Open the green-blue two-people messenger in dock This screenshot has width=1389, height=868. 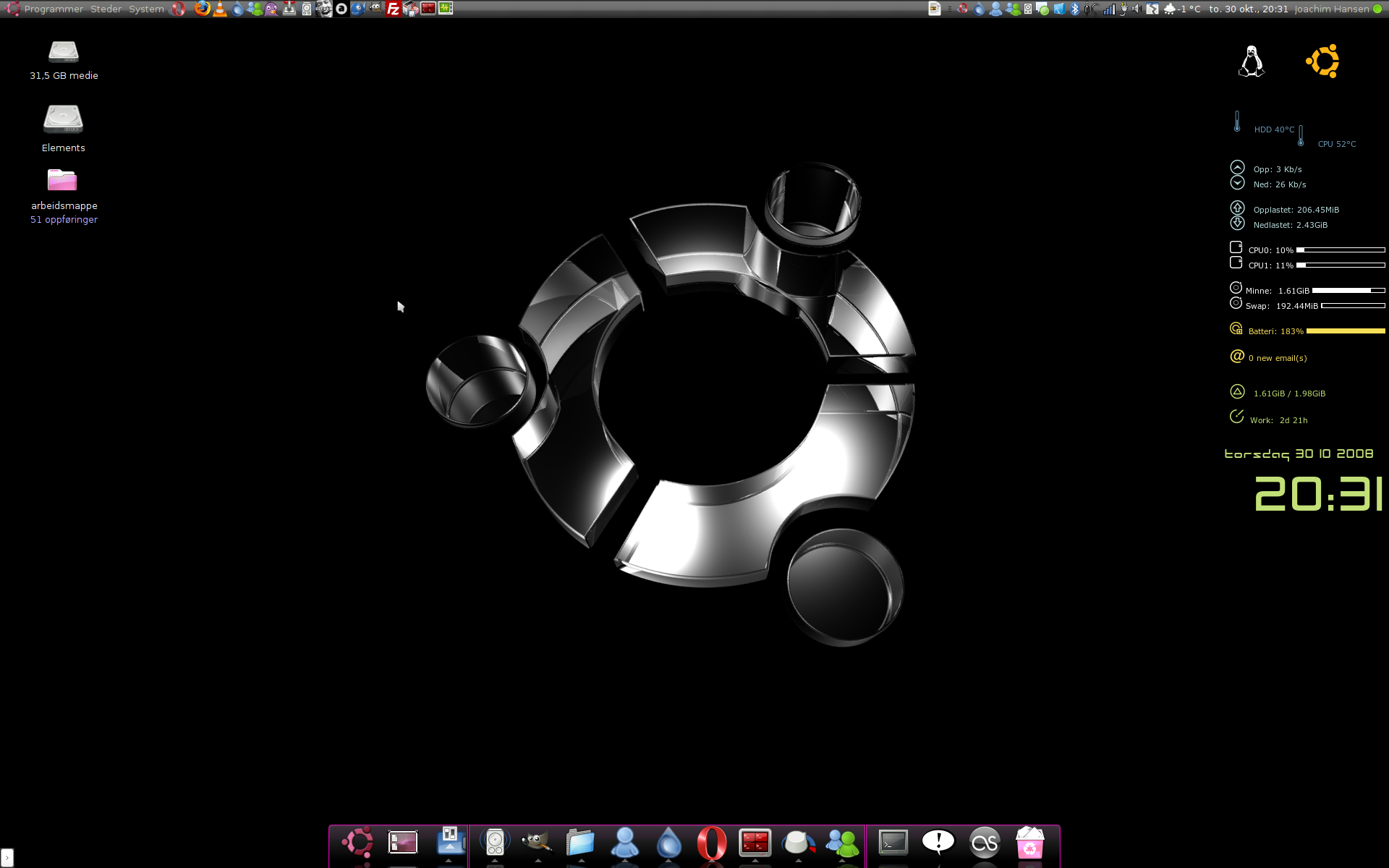click(842, 843)
